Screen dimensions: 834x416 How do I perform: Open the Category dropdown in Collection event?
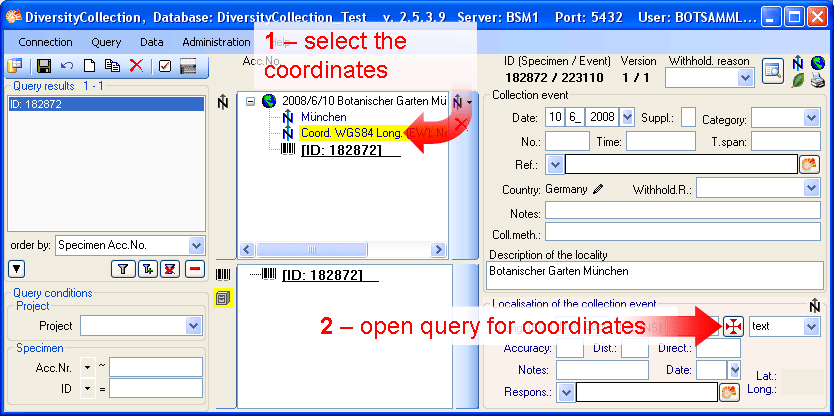(x=811, y=118)
